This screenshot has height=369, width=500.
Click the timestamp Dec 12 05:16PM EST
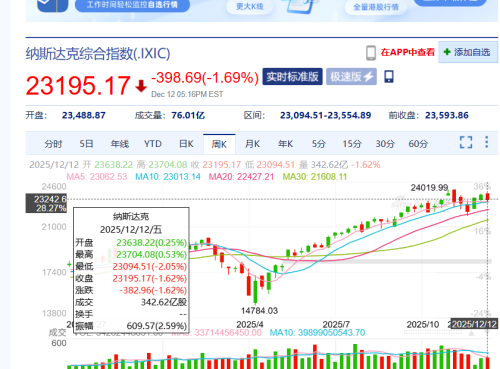[187, 94]
